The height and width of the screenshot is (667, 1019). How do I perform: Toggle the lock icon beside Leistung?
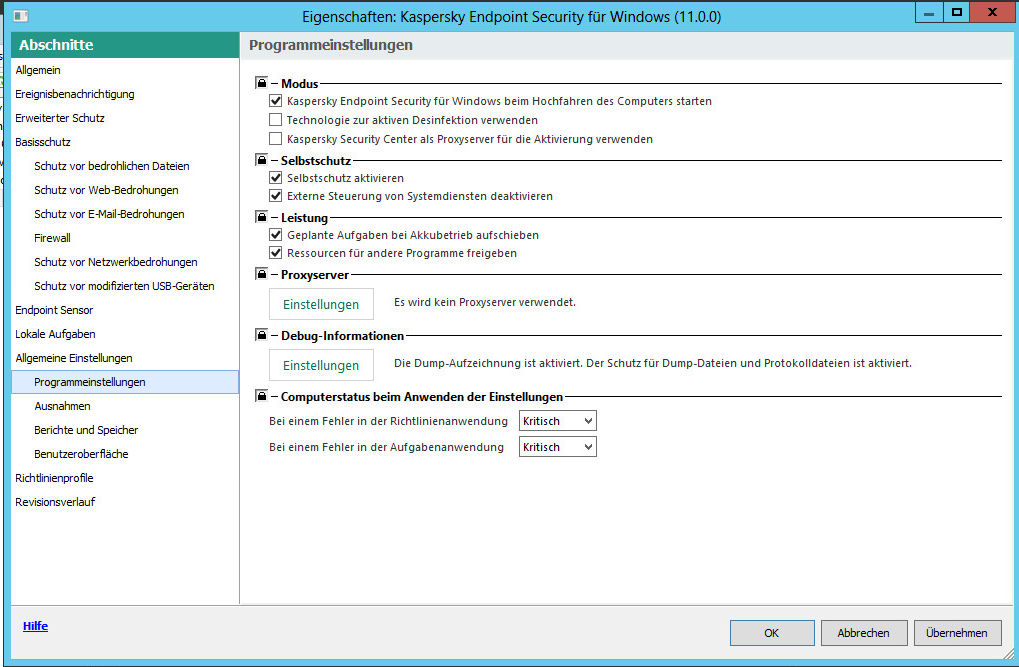261,217
